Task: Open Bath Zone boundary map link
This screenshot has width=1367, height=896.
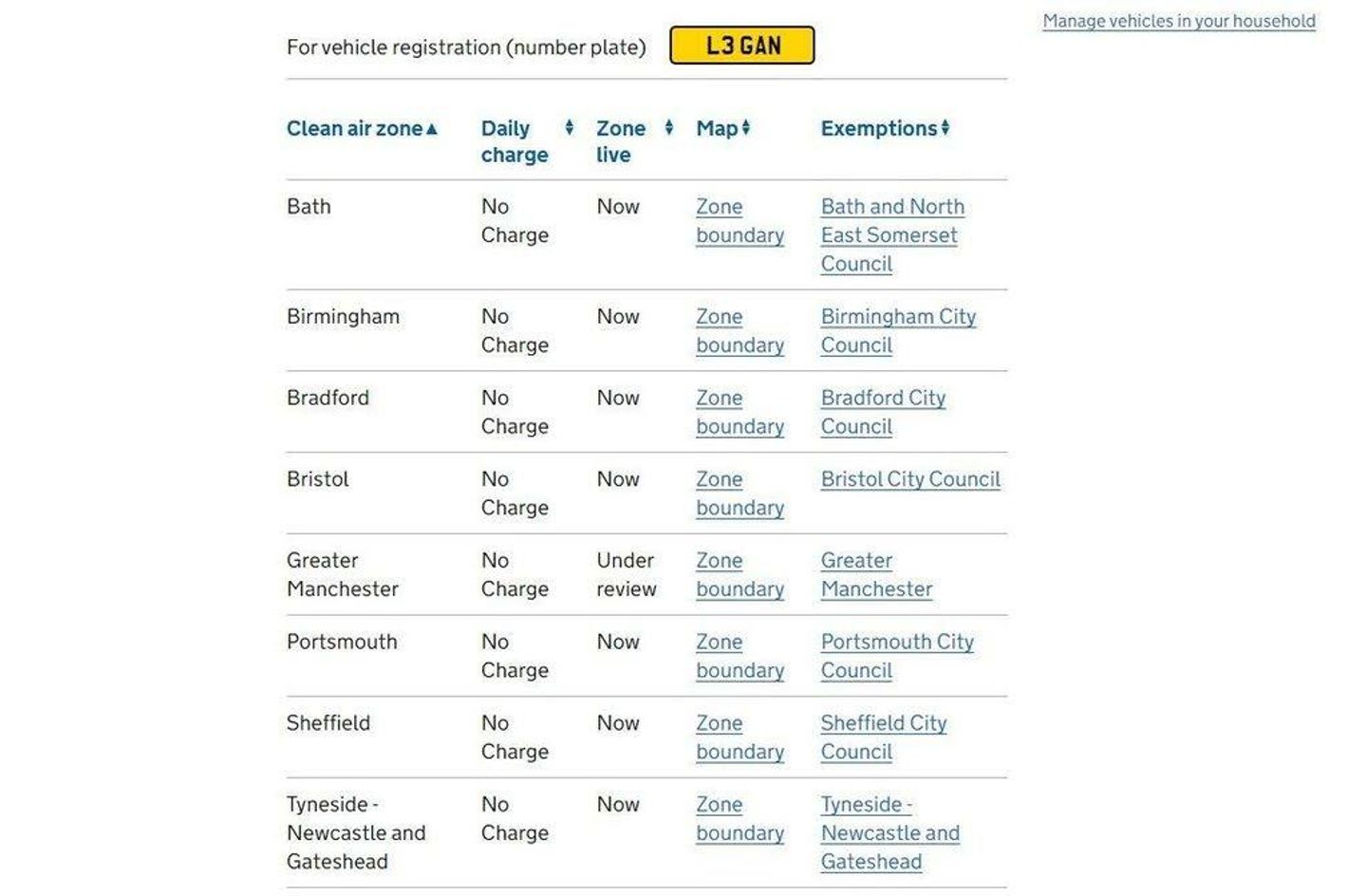Action: [x=740, y=221]
